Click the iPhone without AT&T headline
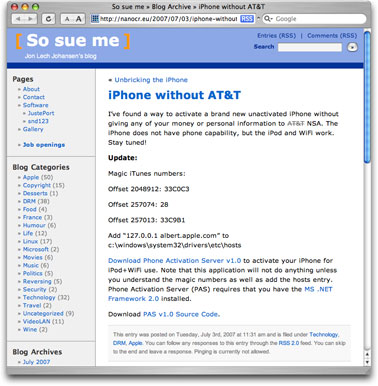Screen dimensions: 378x386 pos(174,95)
